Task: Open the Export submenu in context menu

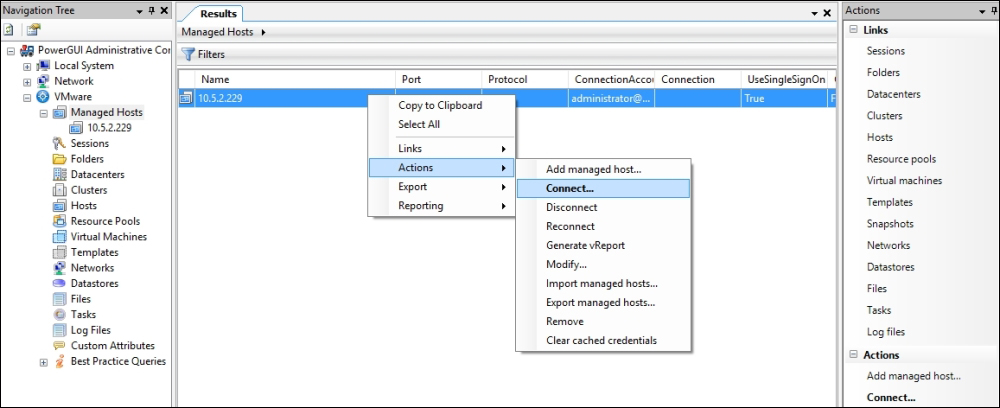Action: point(441,187)
